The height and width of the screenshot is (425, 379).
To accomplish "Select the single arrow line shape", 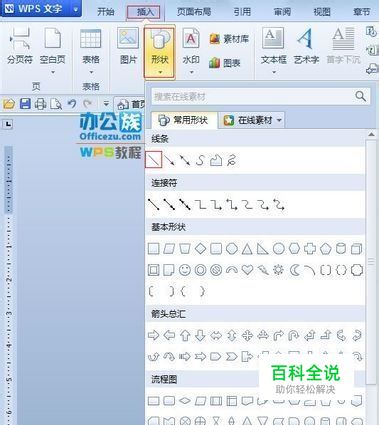I will [169, 160].
